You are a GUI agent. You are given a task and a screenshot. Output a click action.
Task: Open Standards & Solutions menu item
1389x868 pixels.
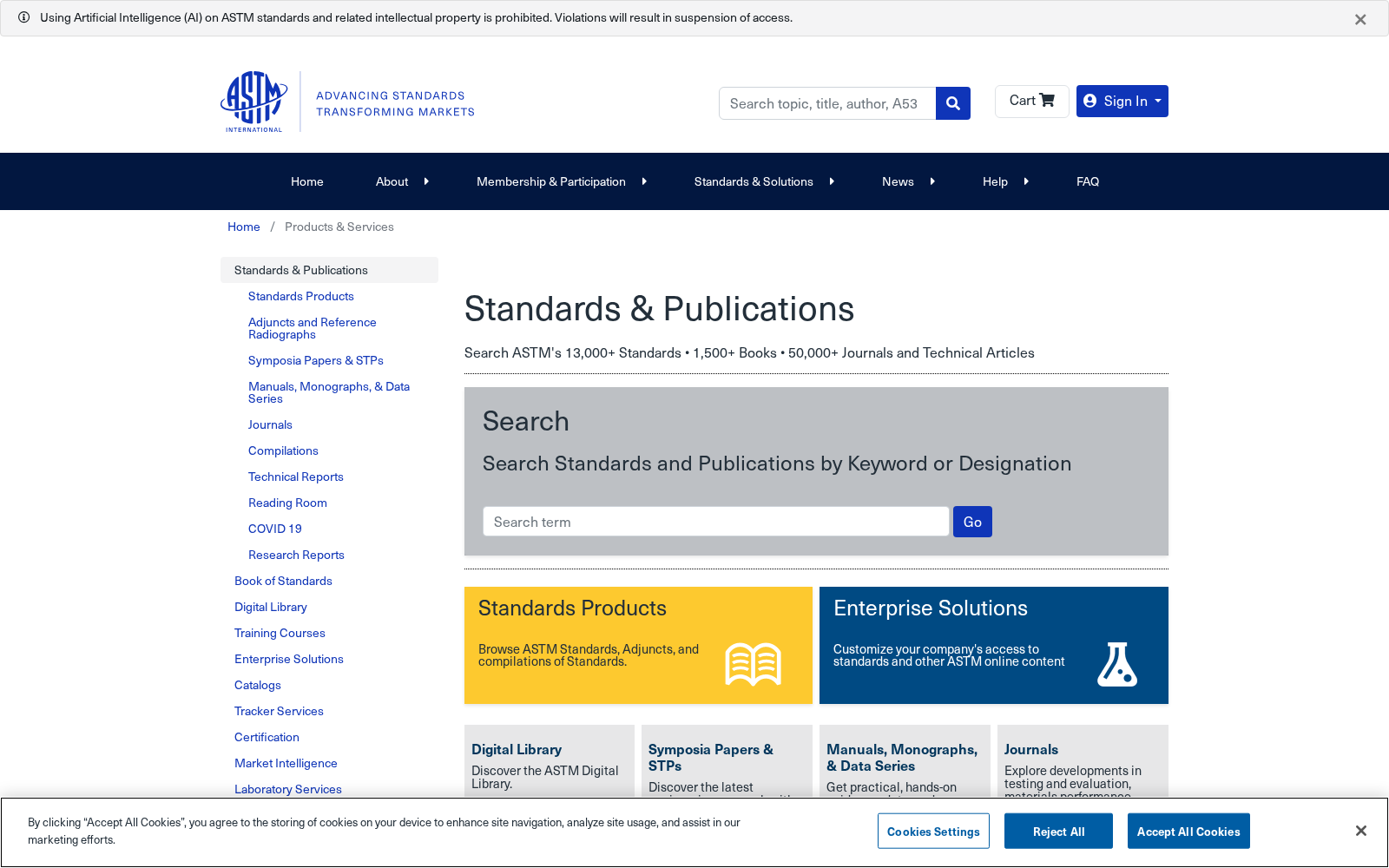pyautogui.click(x=754, y=181)
